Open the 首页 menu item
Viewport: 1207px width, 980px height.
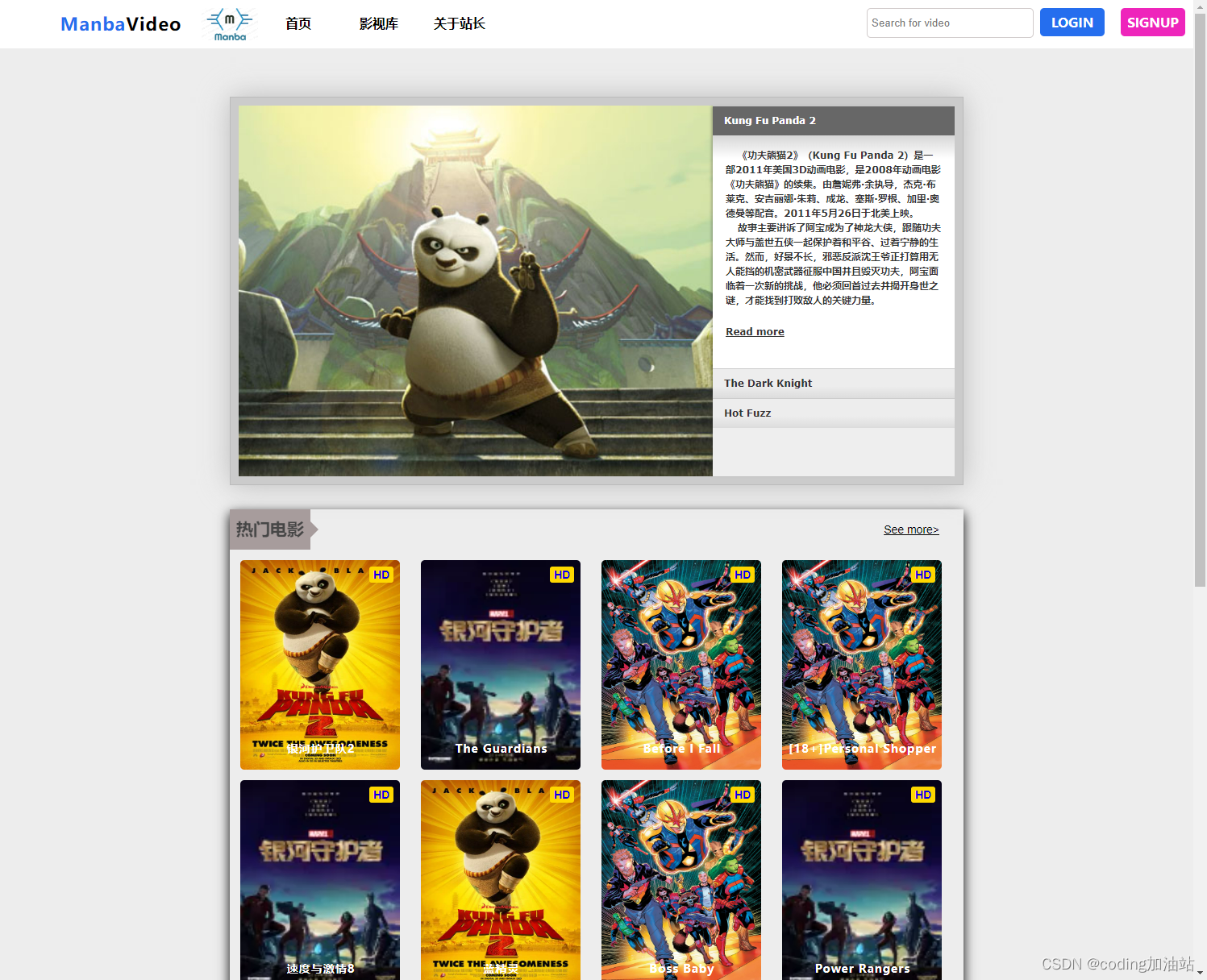click(x=298, y=24)
